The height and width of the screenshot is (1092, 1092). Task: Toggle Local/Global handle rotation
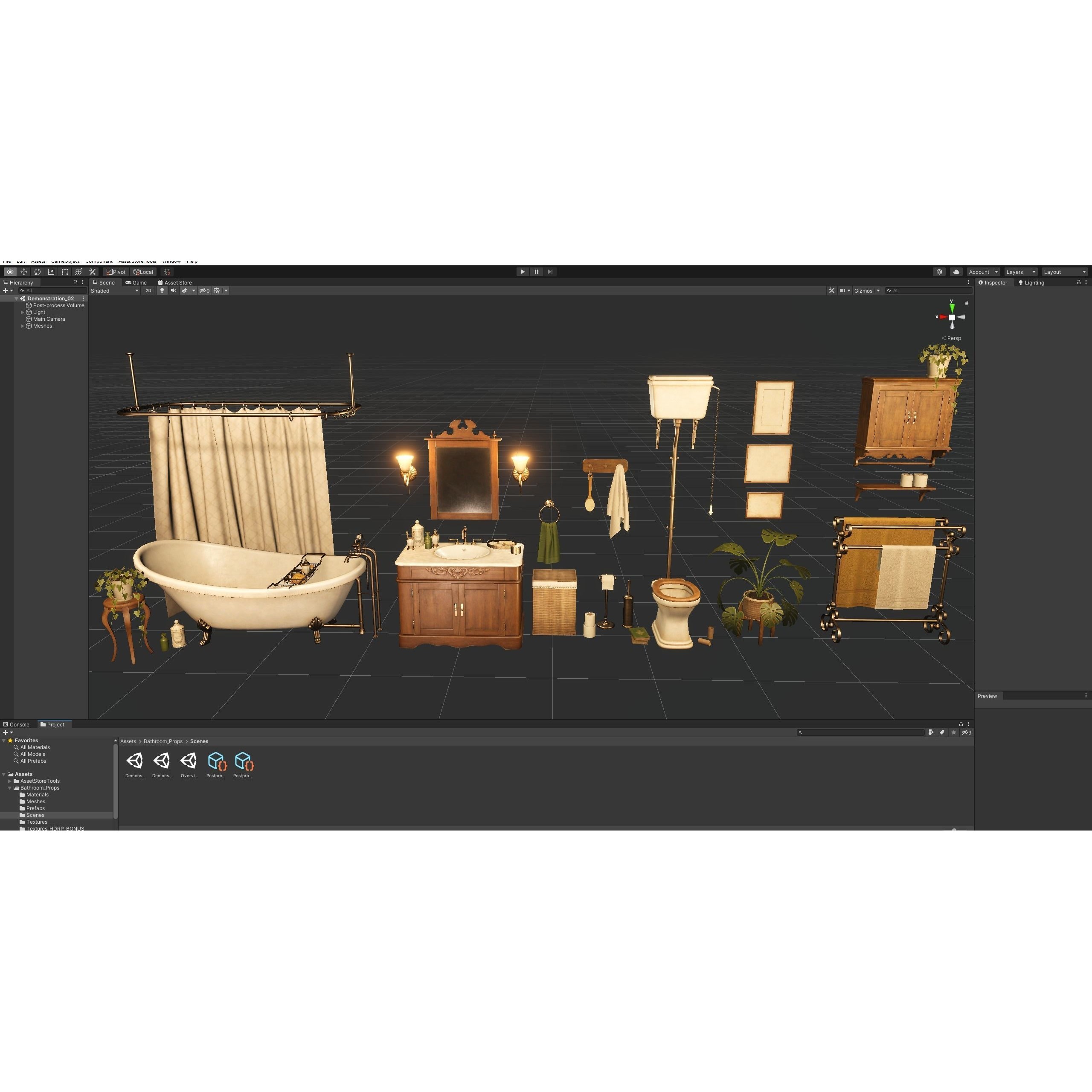(x=144, y=272)
